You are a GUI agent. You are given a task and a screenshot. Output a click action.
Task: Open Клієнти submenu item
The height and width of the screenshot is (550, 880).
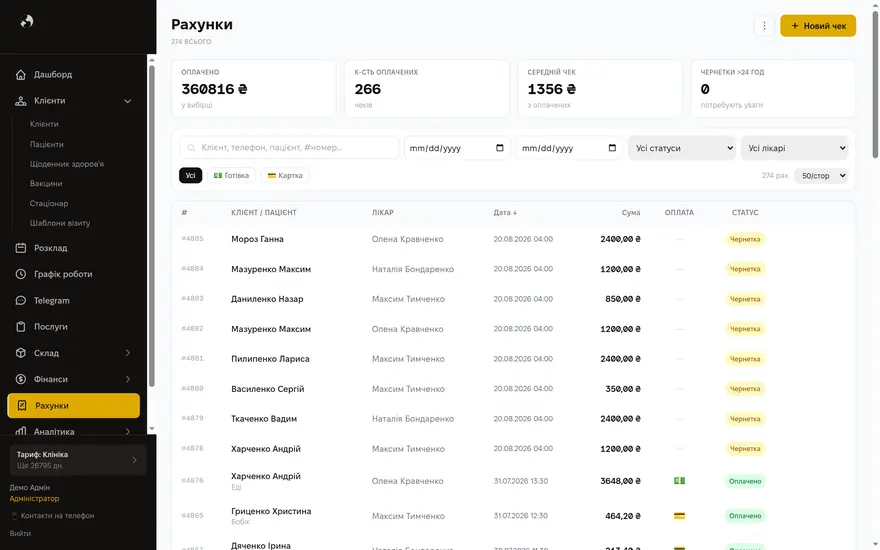tap(44, 124)
